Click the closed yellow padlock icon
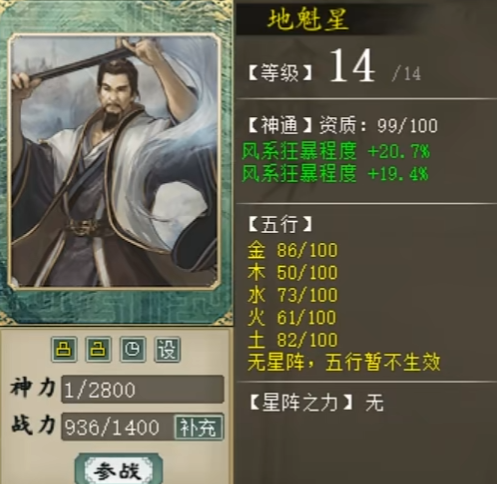This screenshot has height=484, width=497. [x=64, y=349]
